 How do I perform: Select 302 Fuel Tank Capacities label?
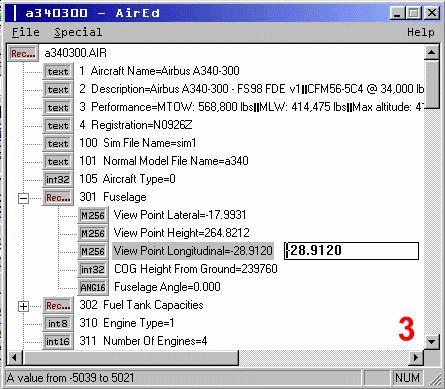pos(141,305)
